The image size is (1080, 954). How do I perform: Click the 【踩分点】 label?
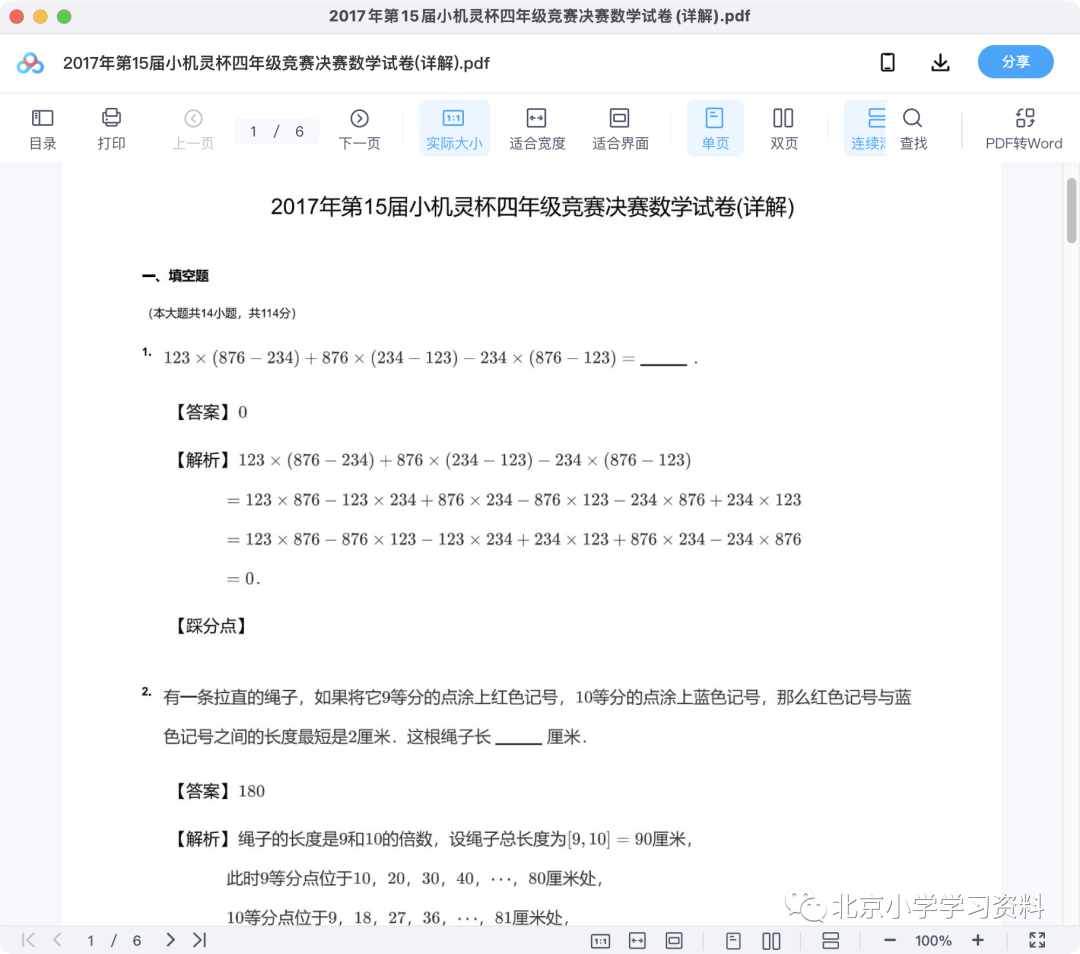(x=209, y=626)
